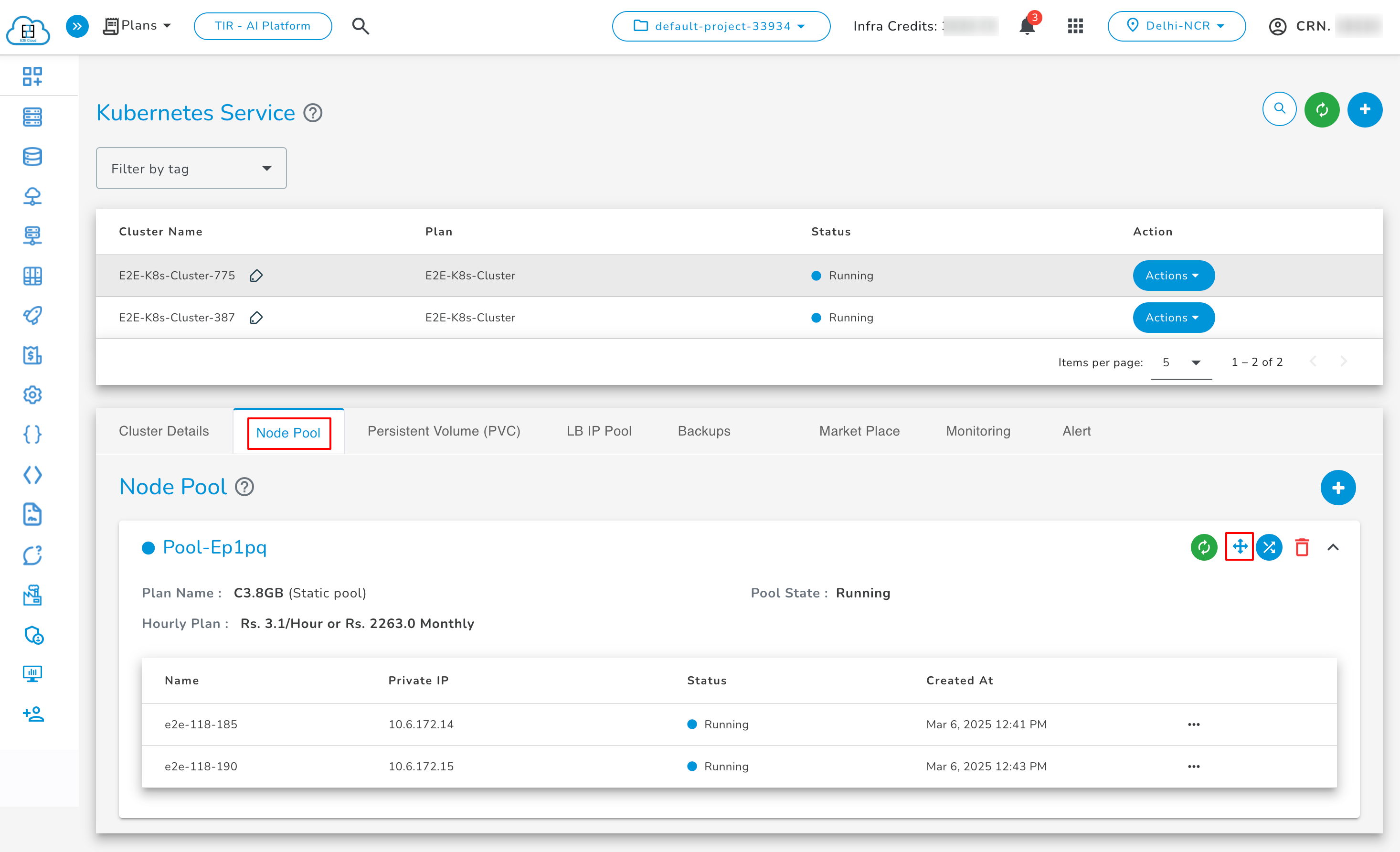Open the Plans dropdown

coord(137,26)
